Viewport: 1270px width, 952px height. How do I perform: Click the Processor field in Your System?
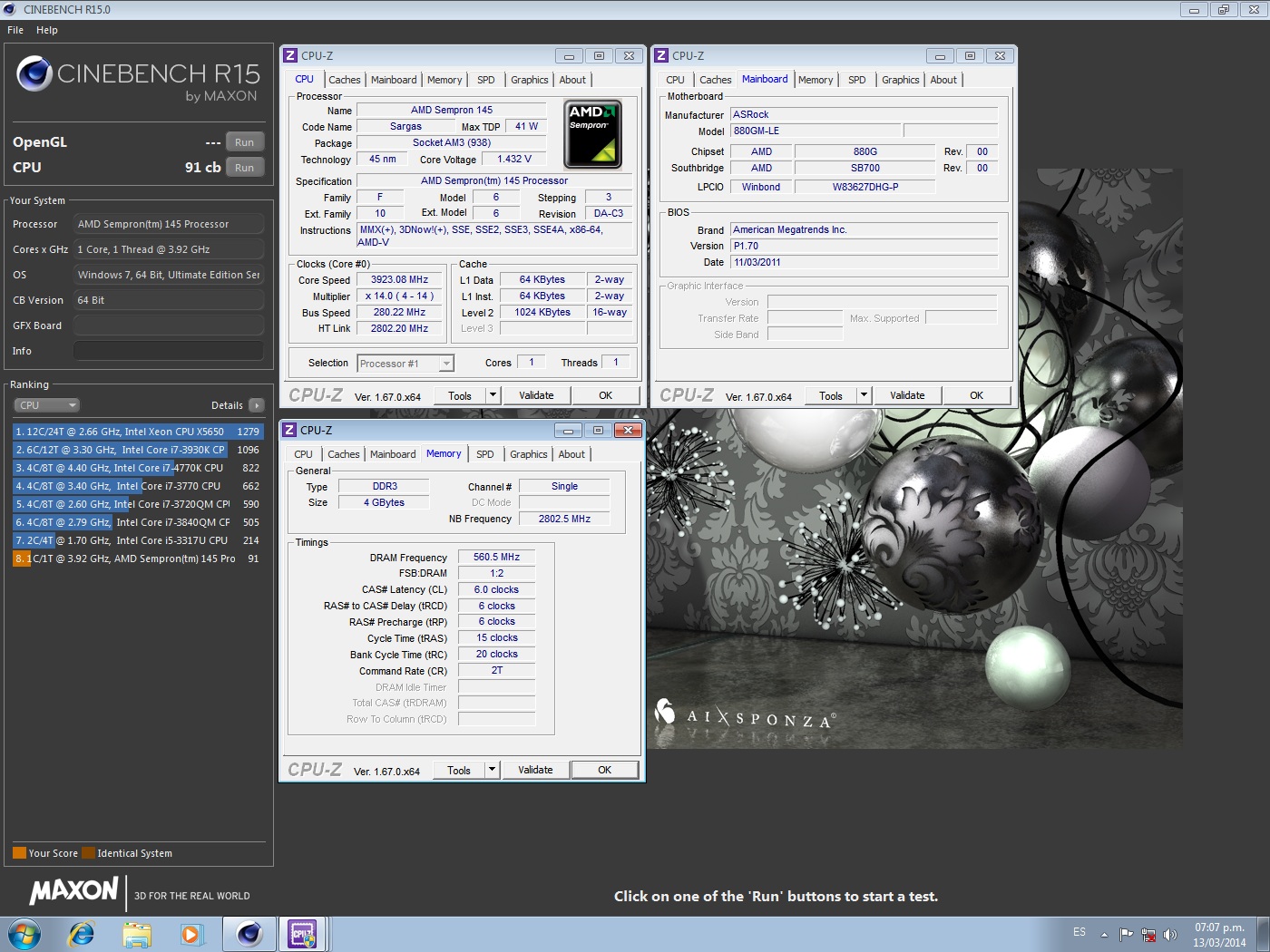click(169, 224)
